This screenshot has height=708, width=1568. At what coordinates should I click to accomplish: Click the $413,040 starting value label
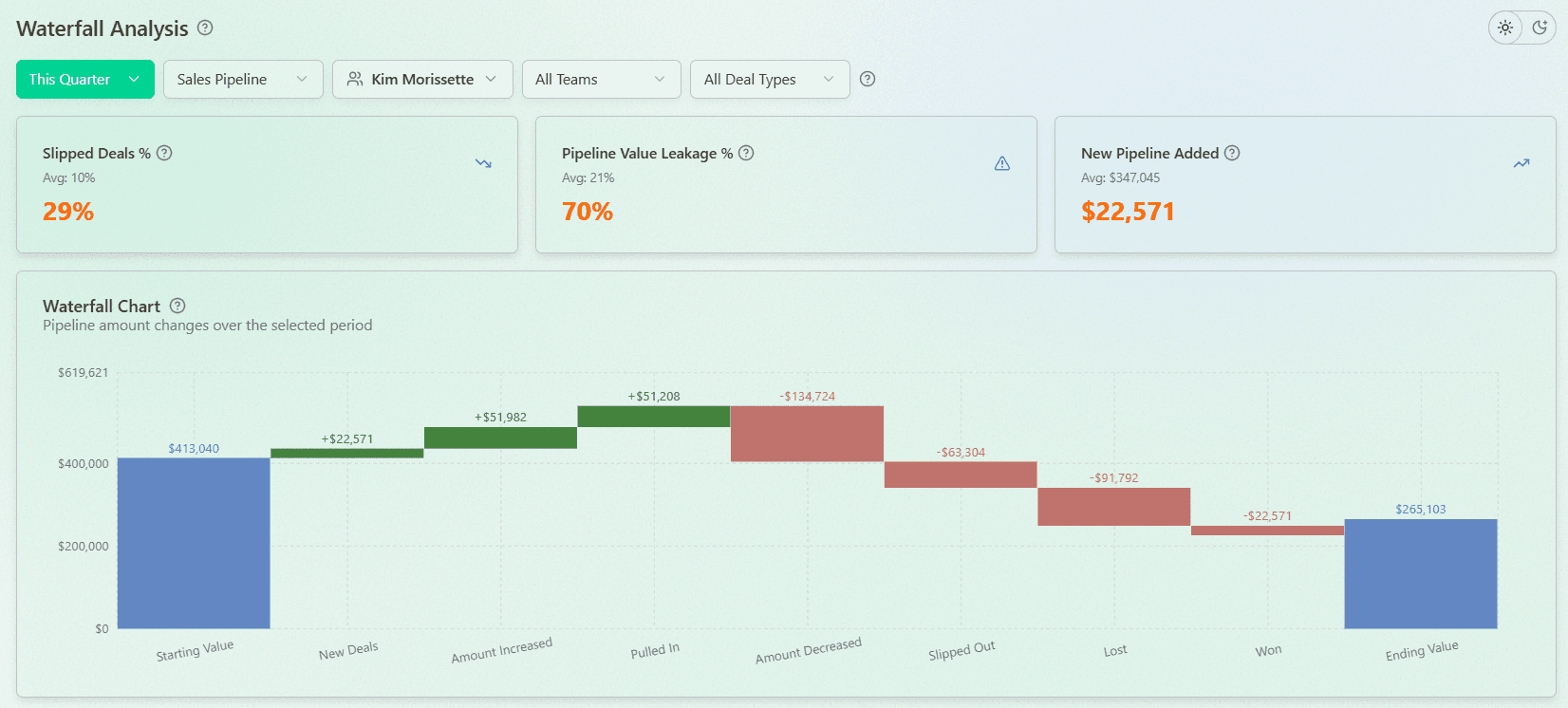click(x=194, y=449)
